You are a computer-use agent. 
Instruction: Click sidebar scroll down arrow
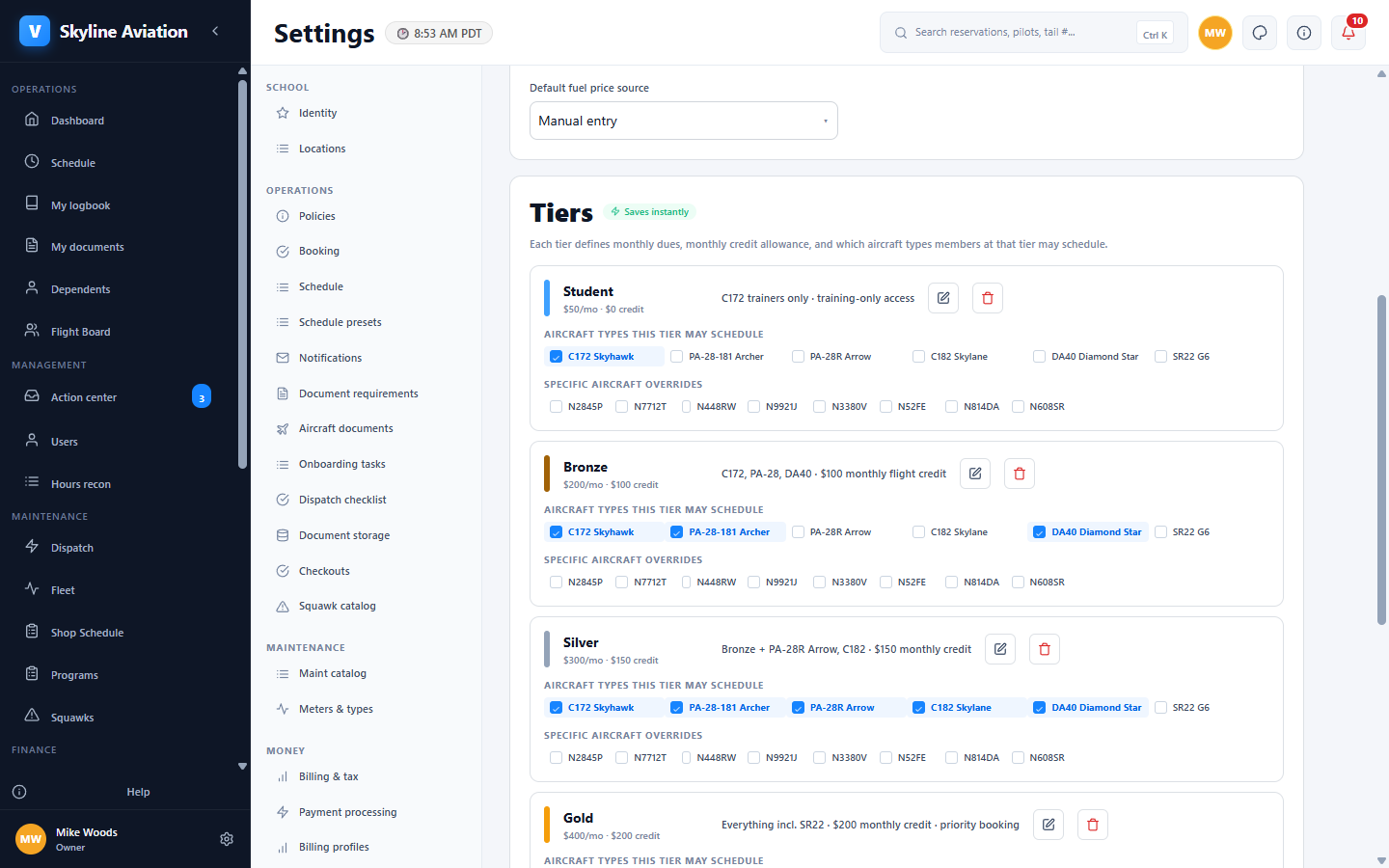[242, 767]
